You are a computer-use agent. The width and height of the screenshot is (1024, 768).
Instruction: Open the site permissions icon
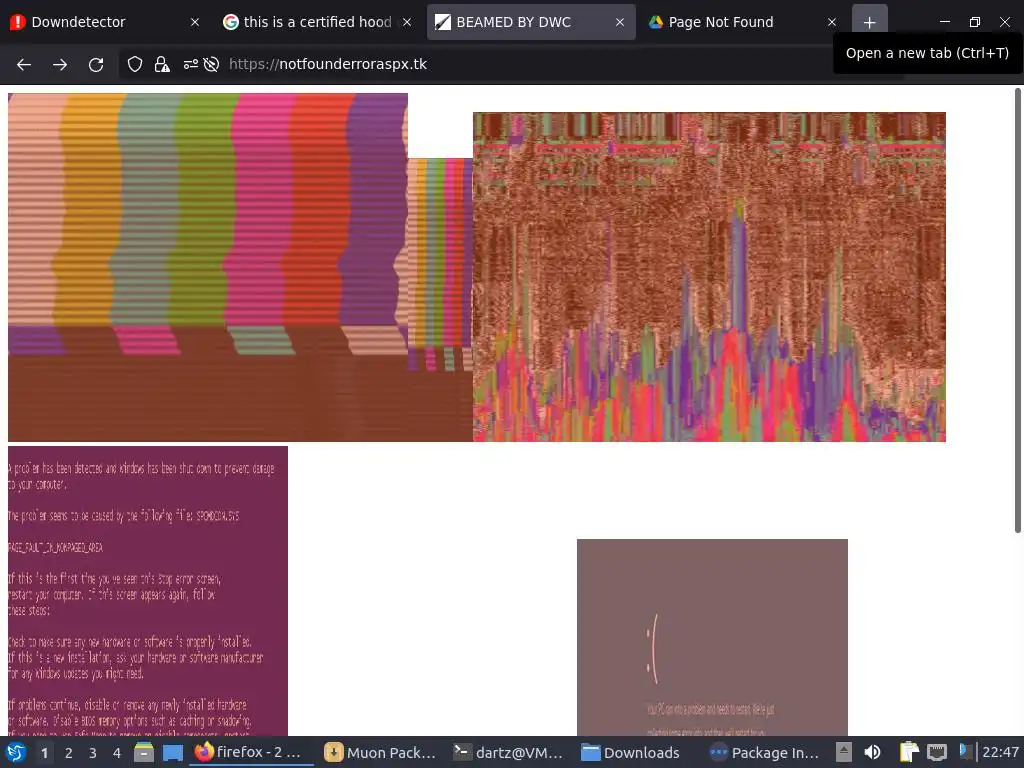[190, 64]
